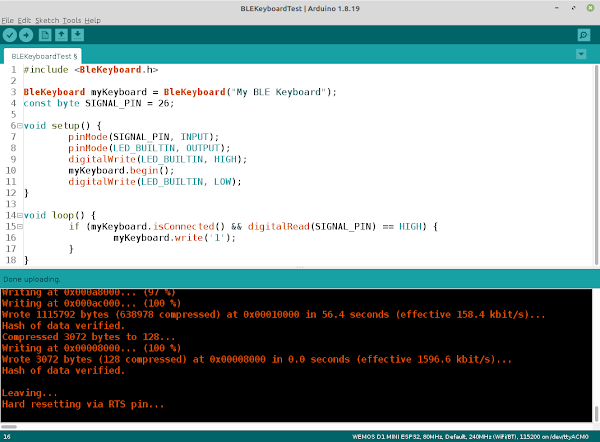Collapse the loop() function fold marker
This screenshot has height=442, width=600.
click(x=20, y=215)
